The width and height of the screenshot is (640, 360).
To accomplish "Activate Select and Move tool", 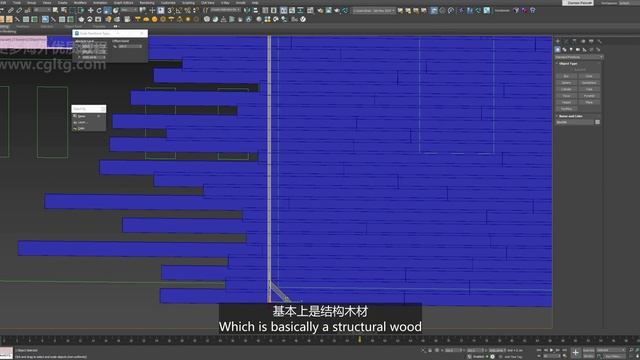I will [x=91, y=10].
